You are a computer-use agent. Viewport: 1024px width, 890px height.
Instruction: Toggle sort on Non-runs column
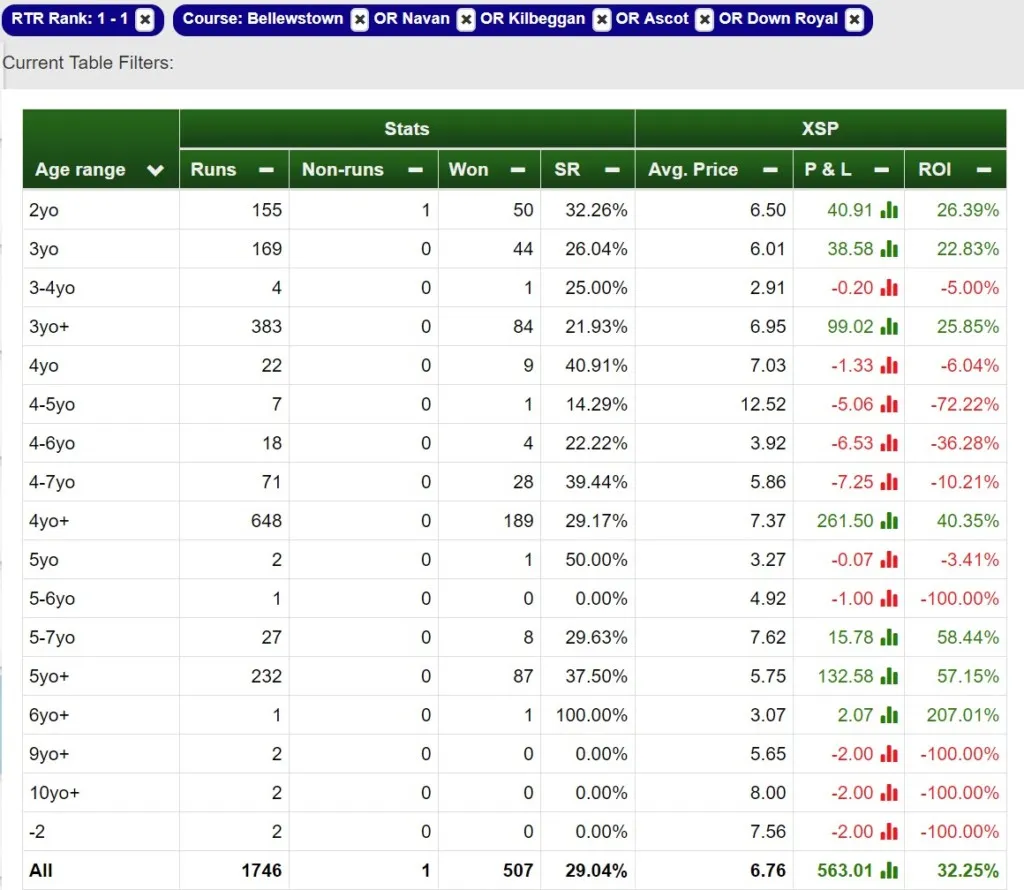pyautogui.click(x=415, y=170)
